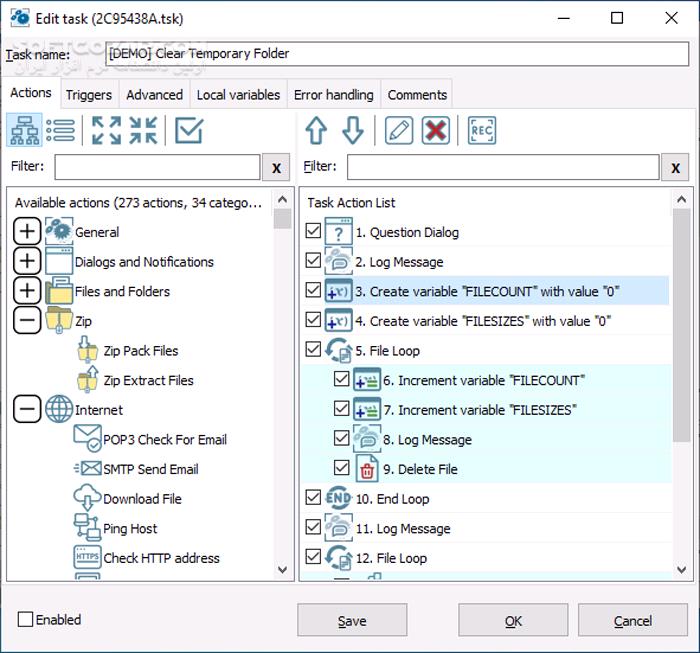The width and height of the screenshot is (700, 653).
Task: Click the General category gear icon
Action: 59,231
